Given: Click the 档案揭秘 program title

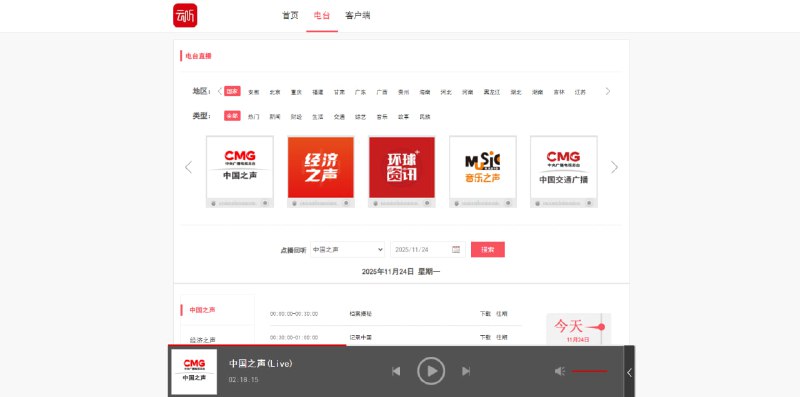Looking at the screenshot, I should coord(361,314).
